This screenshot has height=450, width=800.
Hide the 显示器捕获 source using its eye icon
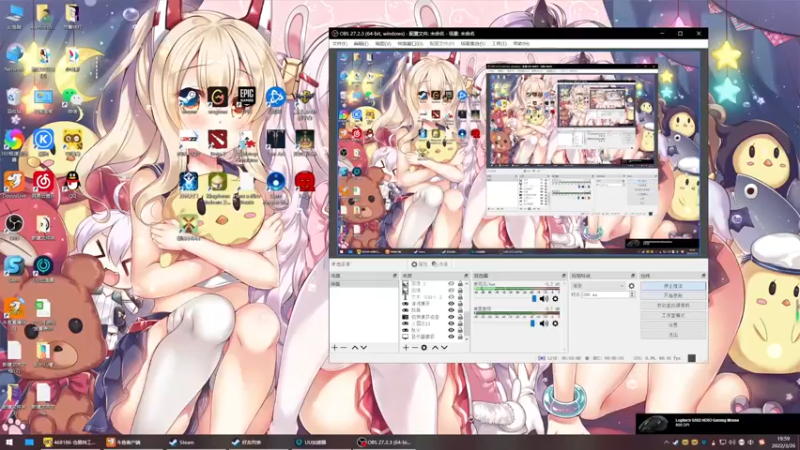coord(452,337)
